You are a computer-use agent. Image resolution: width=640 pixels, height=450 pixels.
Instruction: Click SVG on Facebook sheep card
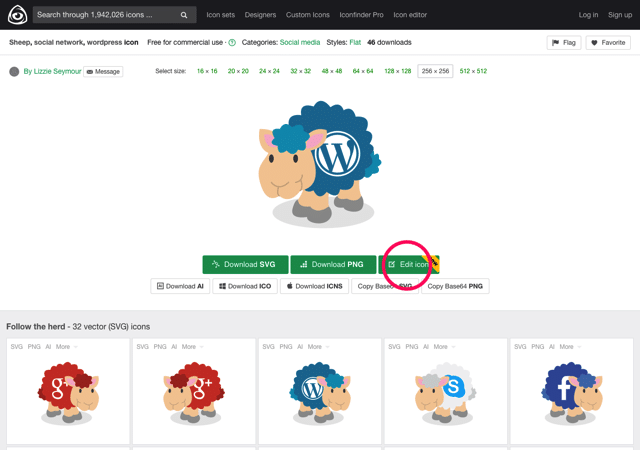click(x=520, y=347)
